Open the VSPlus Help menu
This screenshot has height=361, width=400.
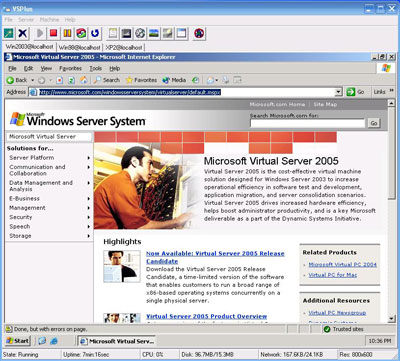click(x=70, y=20)
